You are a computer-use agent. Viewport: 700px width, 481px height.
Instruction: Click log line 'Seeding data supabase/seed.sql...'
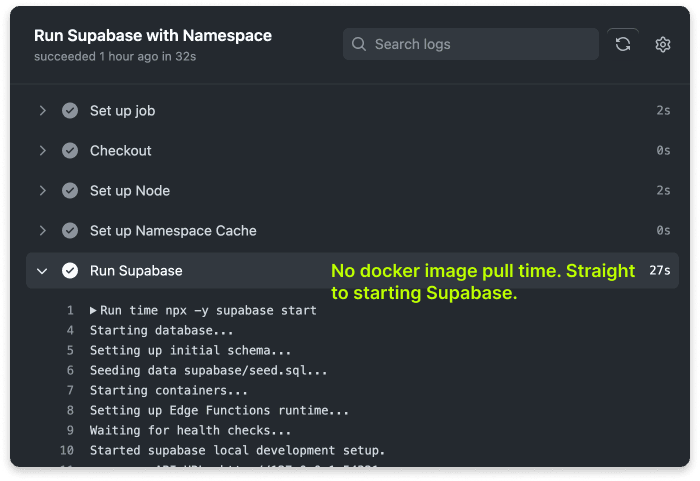(x=208, y=370)
